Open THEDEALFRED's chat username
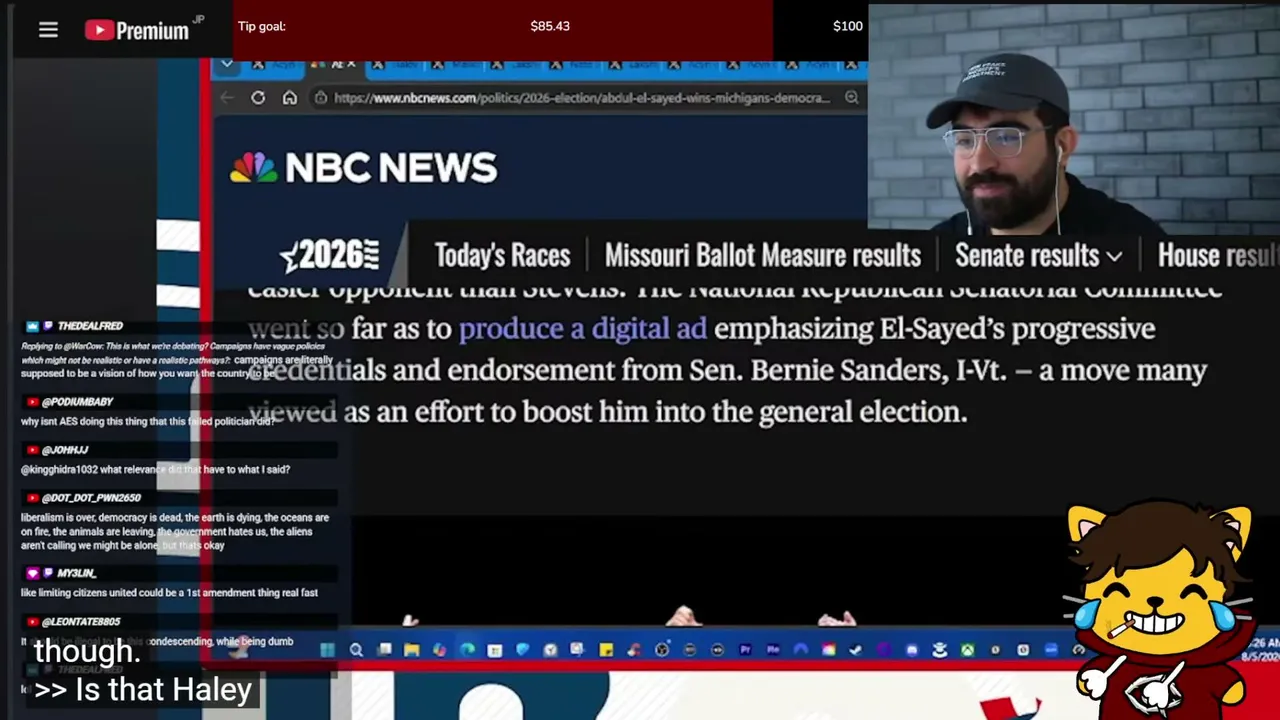 (x=90, y=326)
